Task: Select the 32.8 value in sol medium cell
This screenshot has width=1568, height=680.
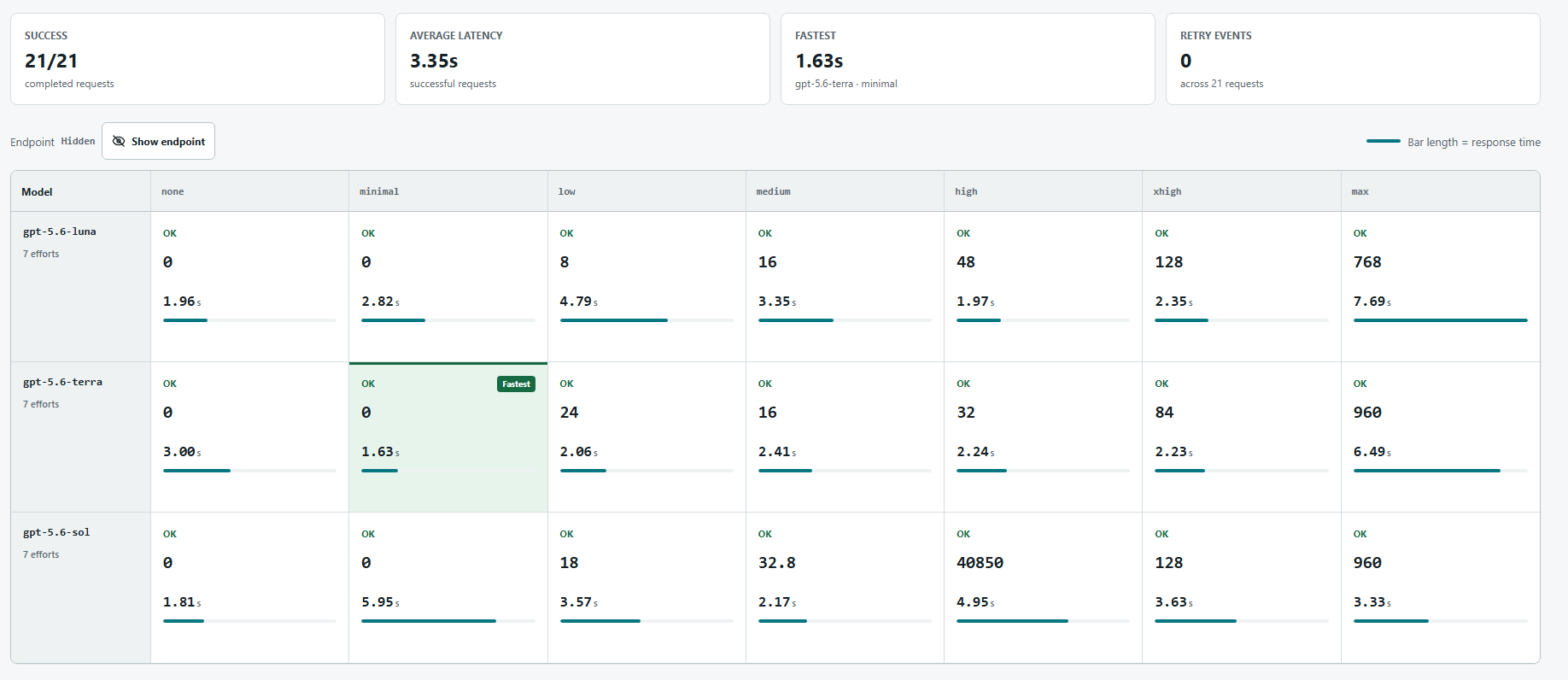Action: pos(777,563)
